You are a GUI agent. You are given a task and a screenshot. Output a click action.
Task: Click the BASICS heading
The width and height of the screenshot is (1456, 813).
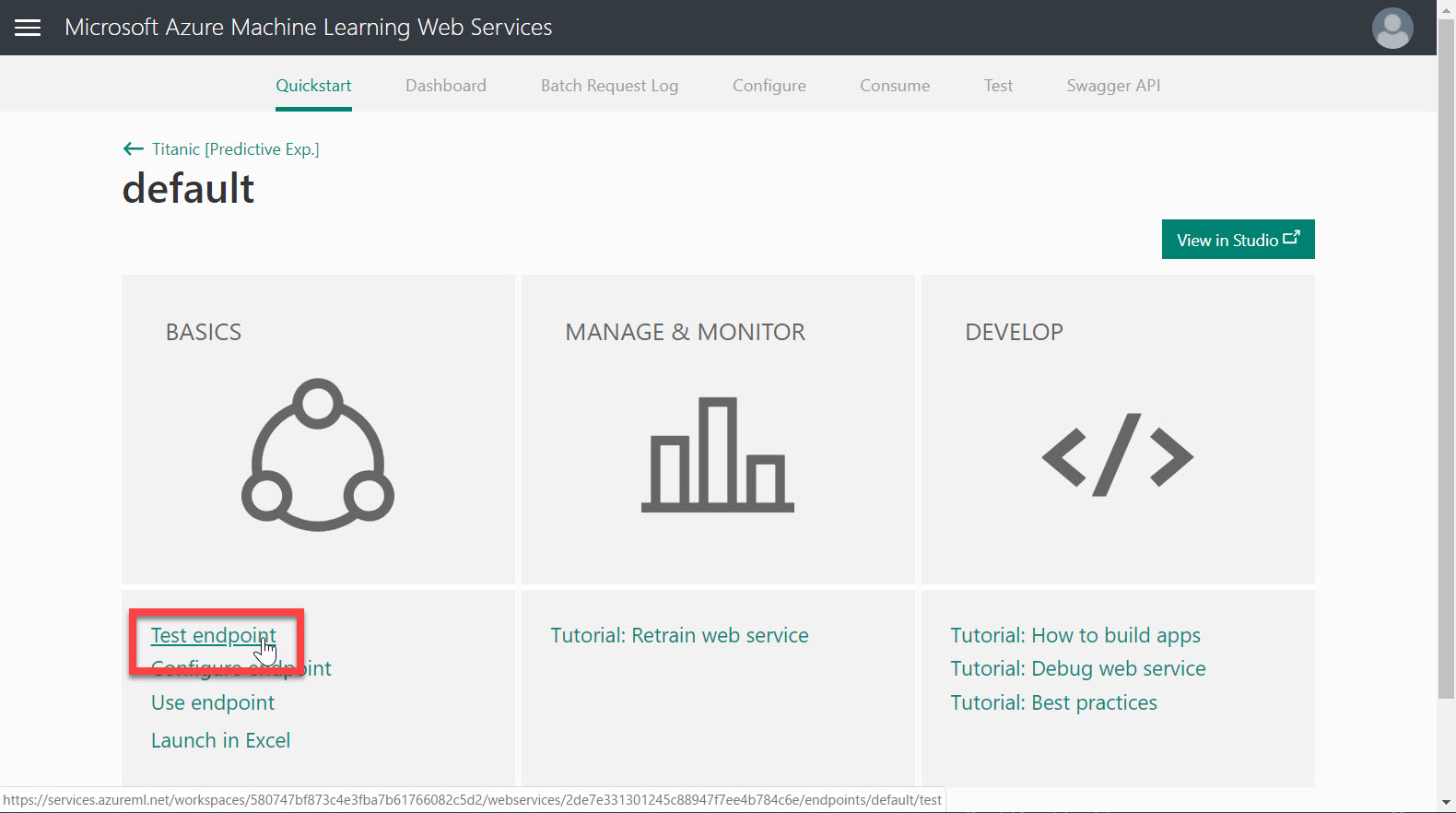204,332
